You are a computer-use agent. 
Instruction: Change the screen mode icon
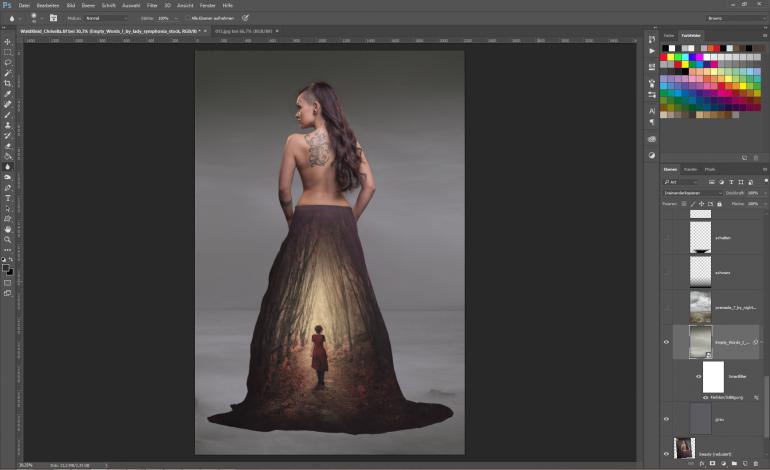point(7,293)
